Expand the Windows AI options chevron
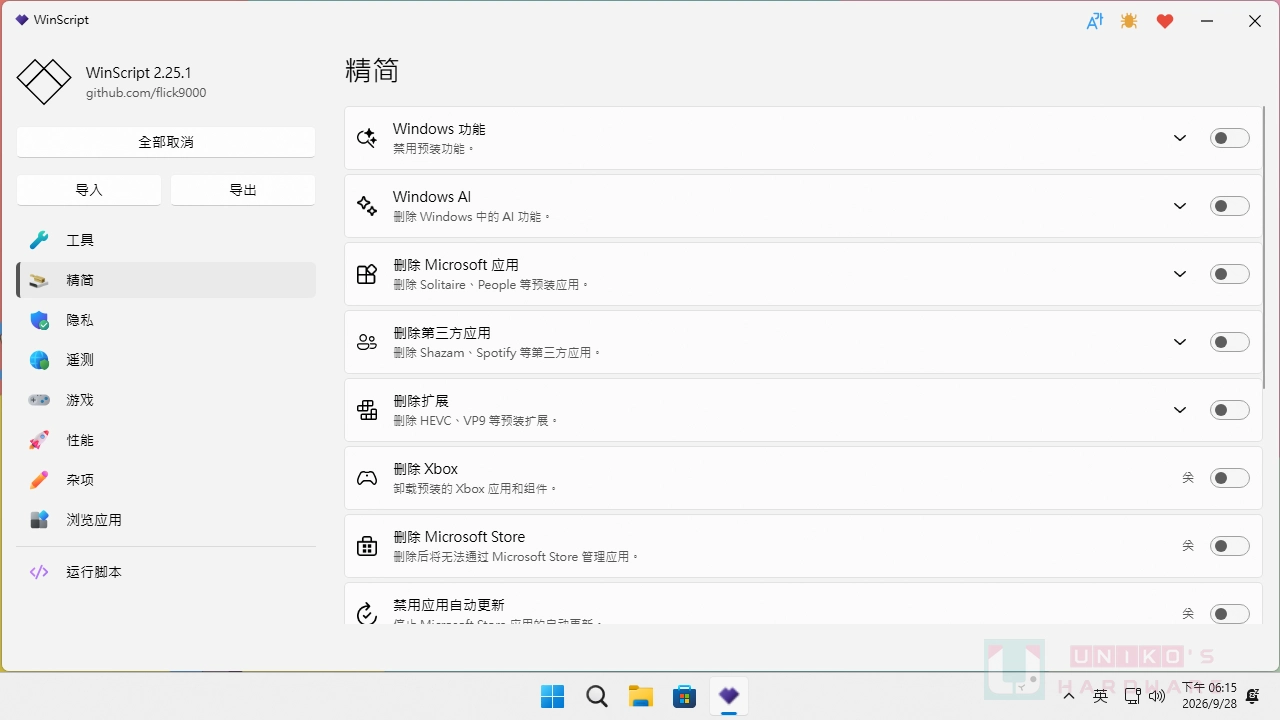Viewport: 1280px width, 720px height. coord(1180,206)
